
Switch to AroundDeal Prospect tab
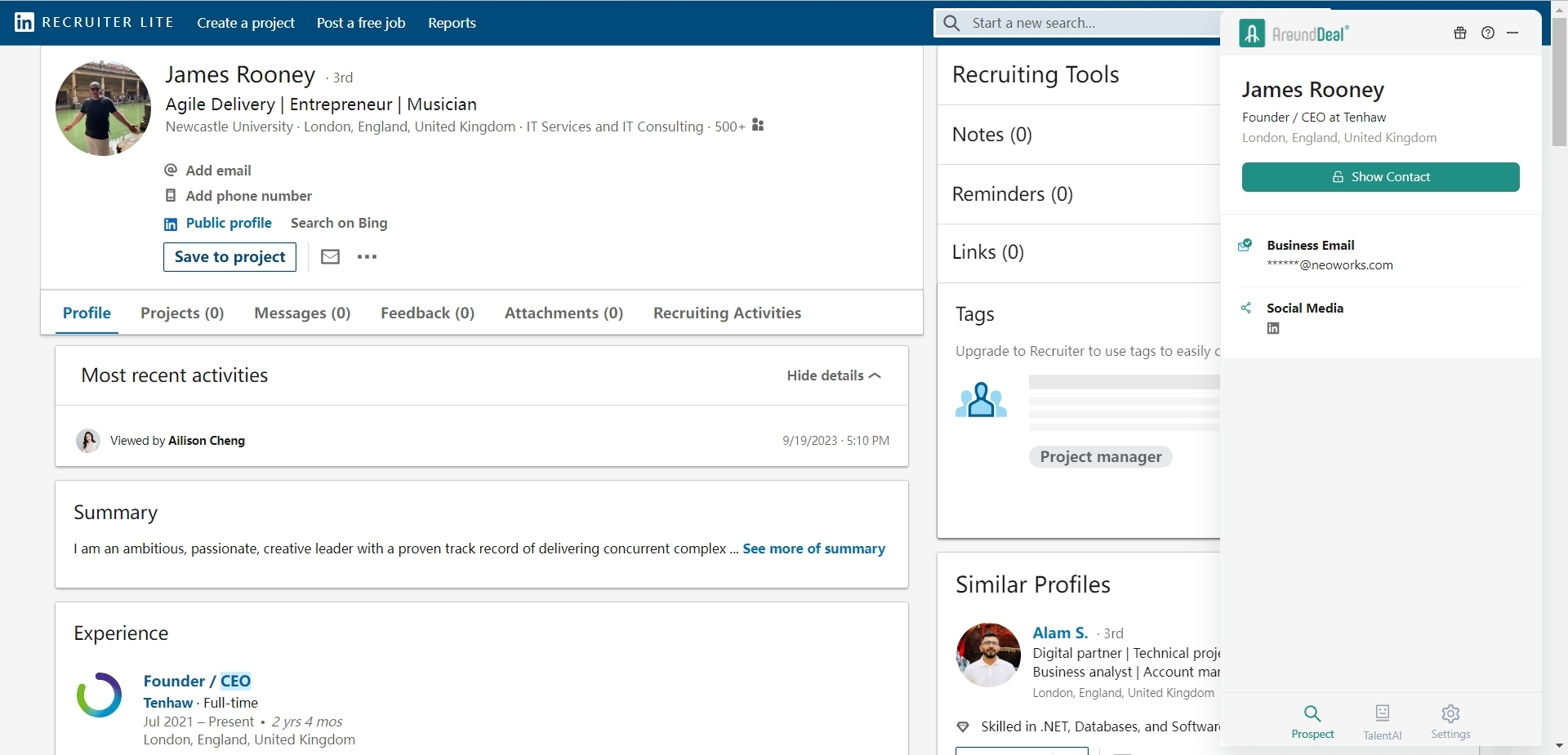1312,722
